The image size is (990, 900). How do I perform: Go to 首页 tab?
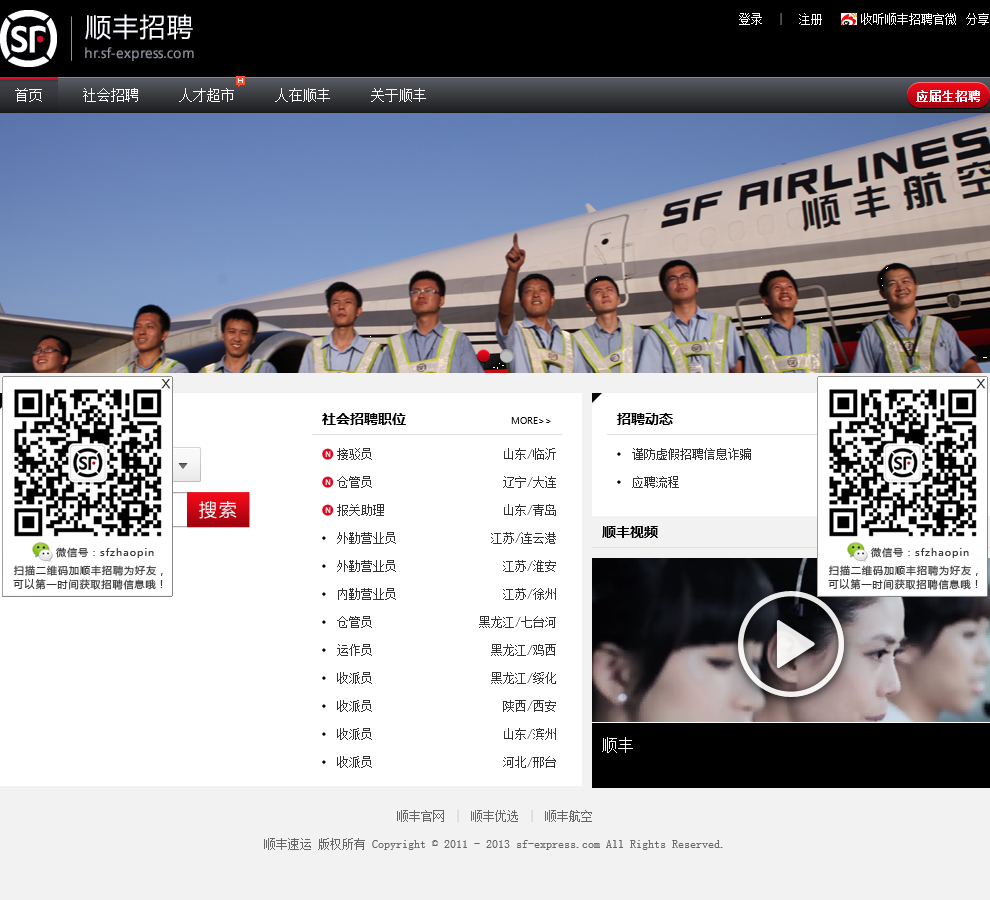click(29, 95)
